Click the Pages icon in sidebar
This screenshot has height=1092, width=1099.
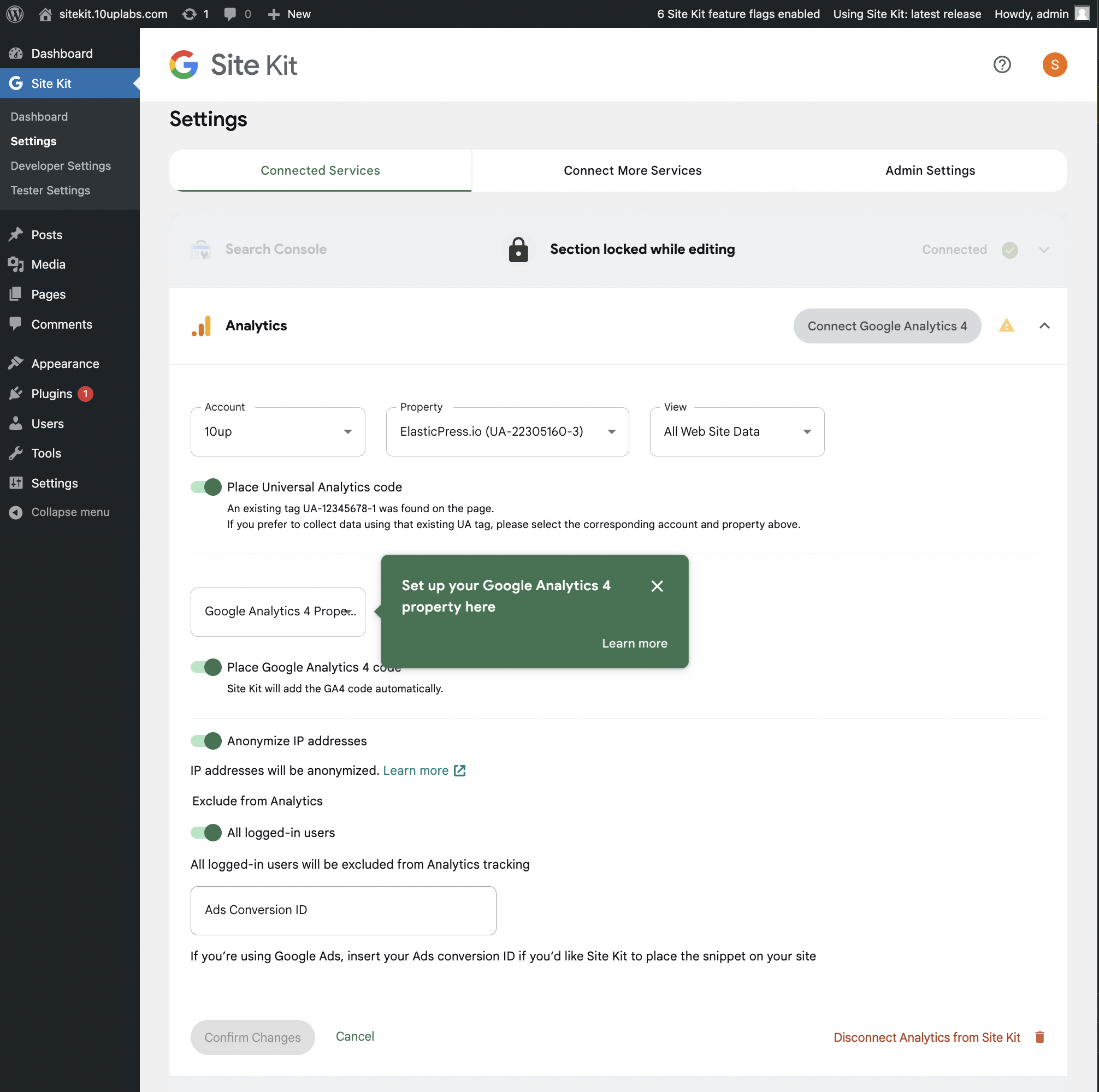point(16,294)
